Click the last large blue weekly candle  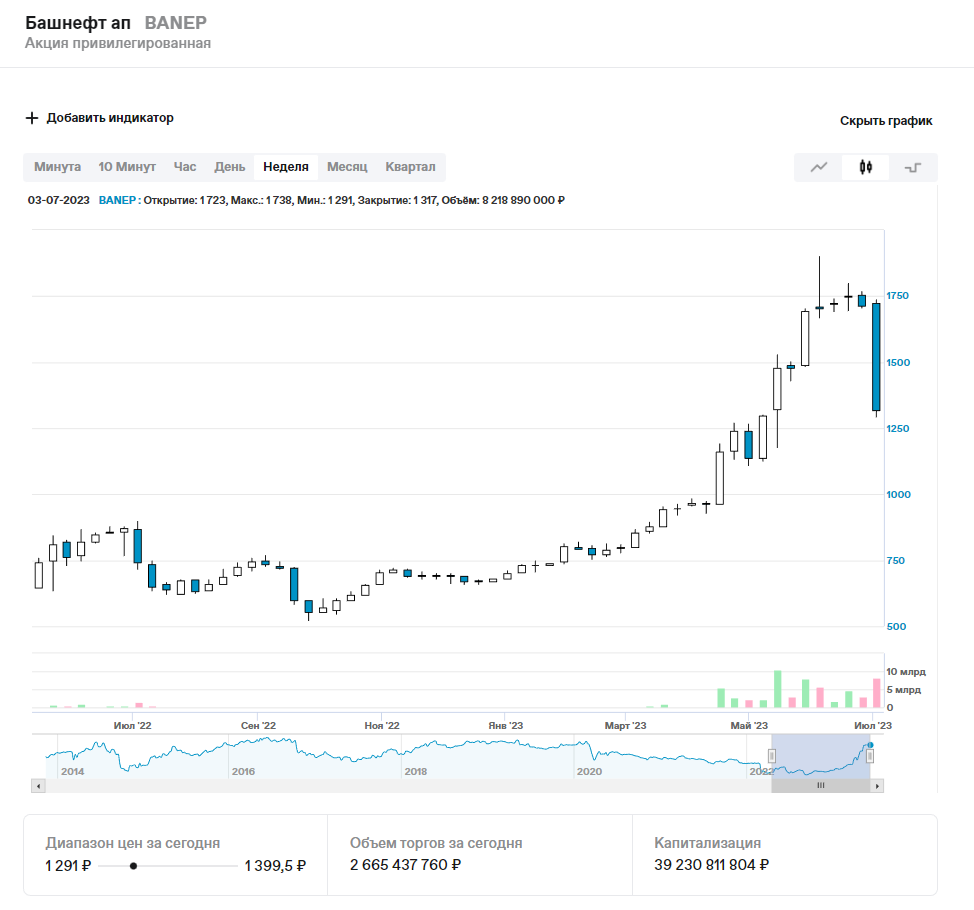tap(876, 357)
